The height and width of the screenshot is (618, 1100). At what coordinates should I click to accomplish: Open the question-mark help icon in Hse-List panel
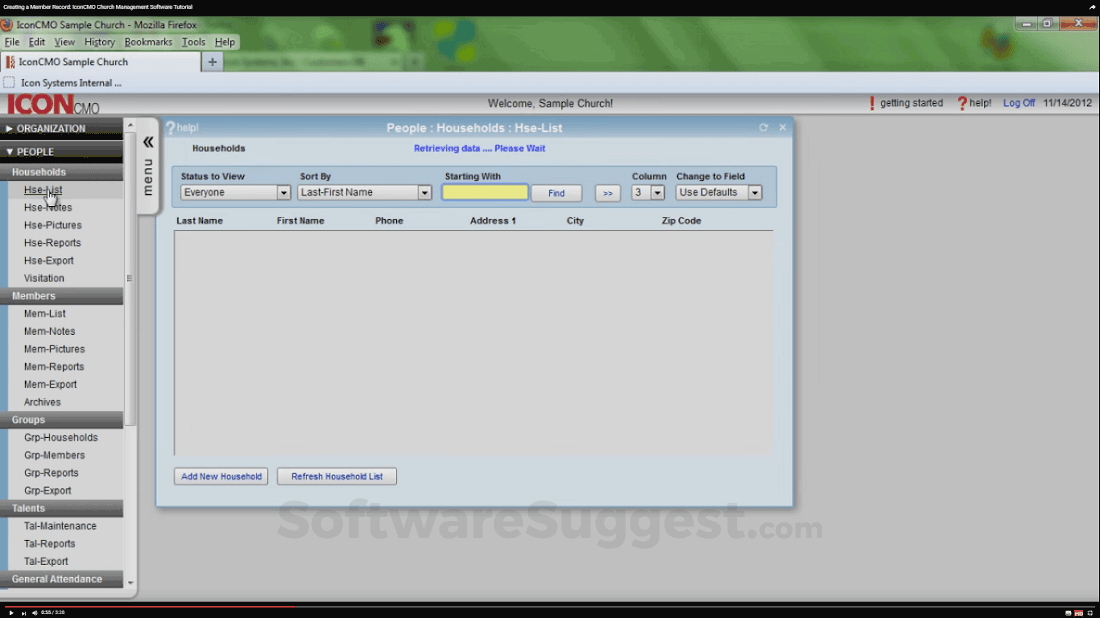[170, 128]
